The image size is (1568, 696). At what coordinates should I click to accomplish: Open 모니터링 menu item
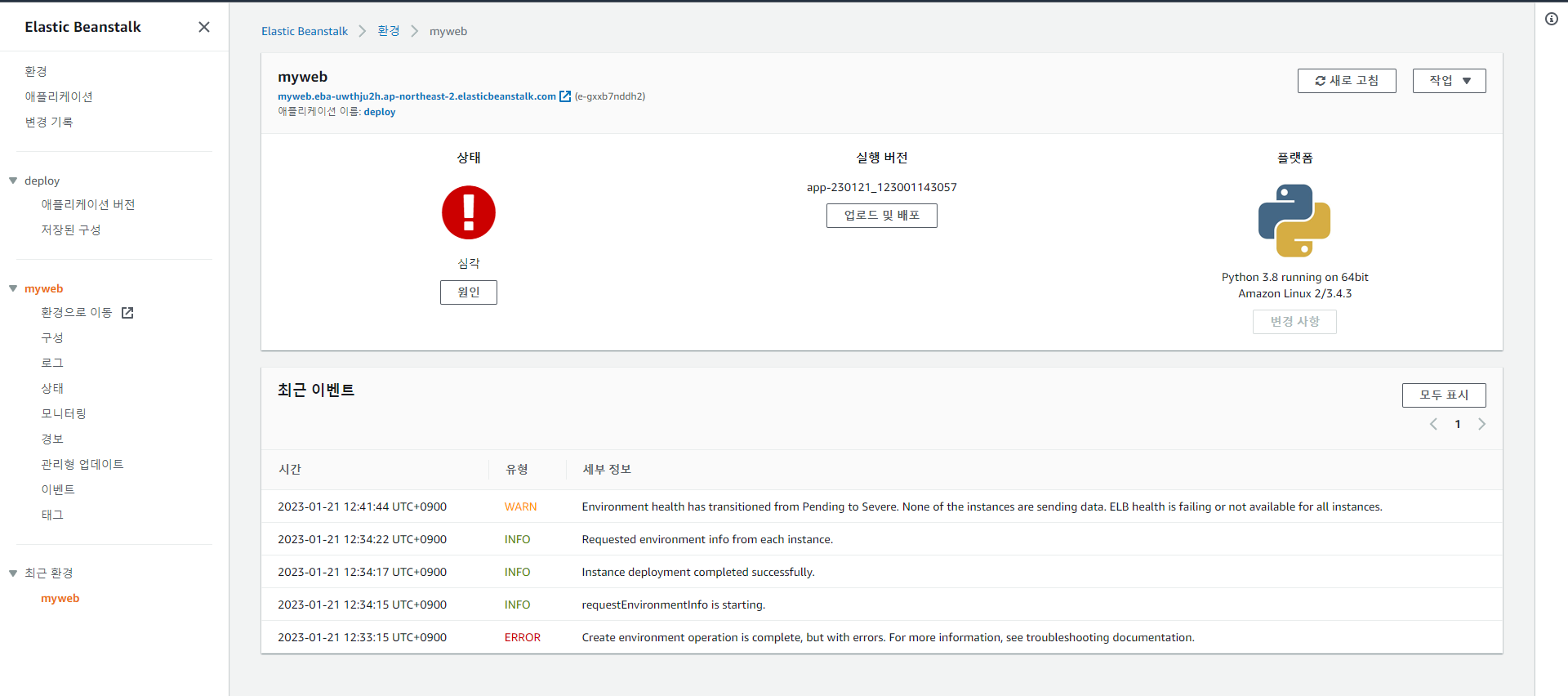pos(64,414)
